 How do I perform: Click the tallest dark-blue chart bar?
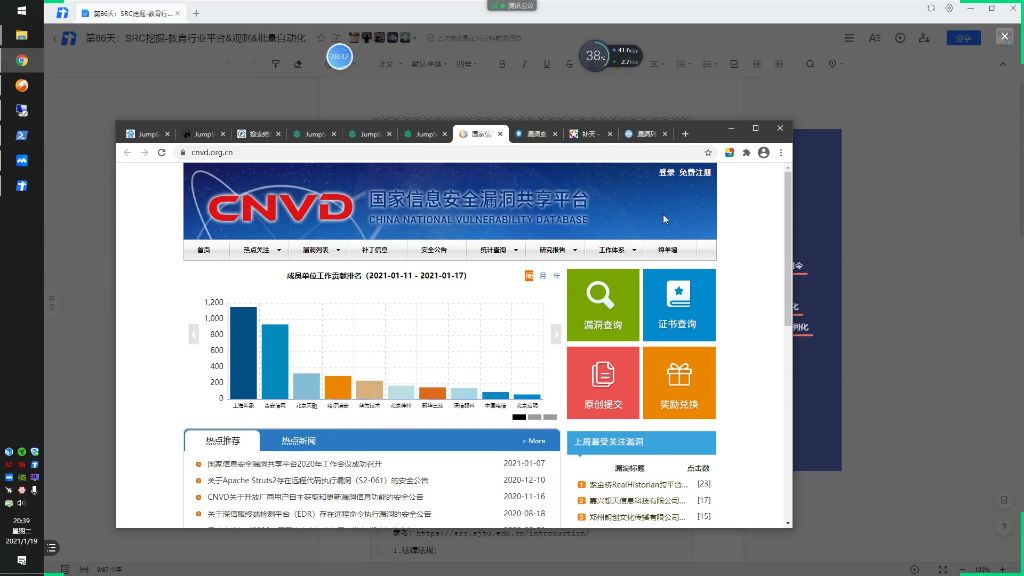(x=244, y=353)
